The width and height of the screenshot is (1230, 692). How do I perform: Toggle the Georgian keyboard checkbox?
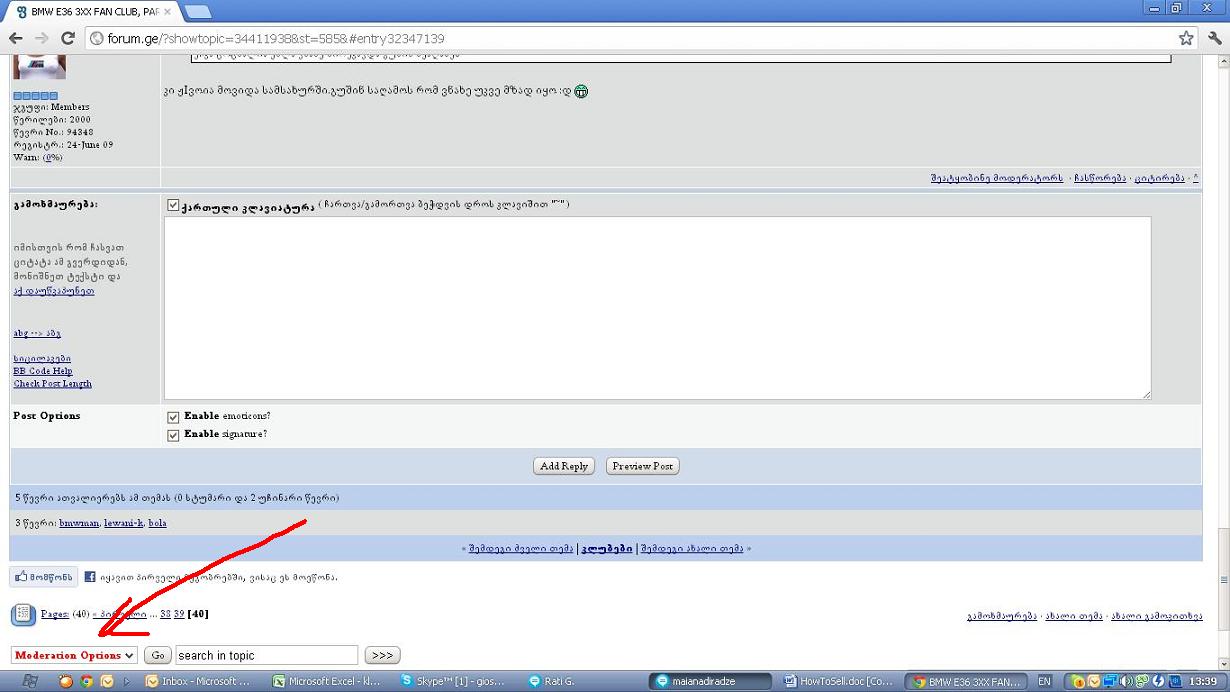click(173, 205)
